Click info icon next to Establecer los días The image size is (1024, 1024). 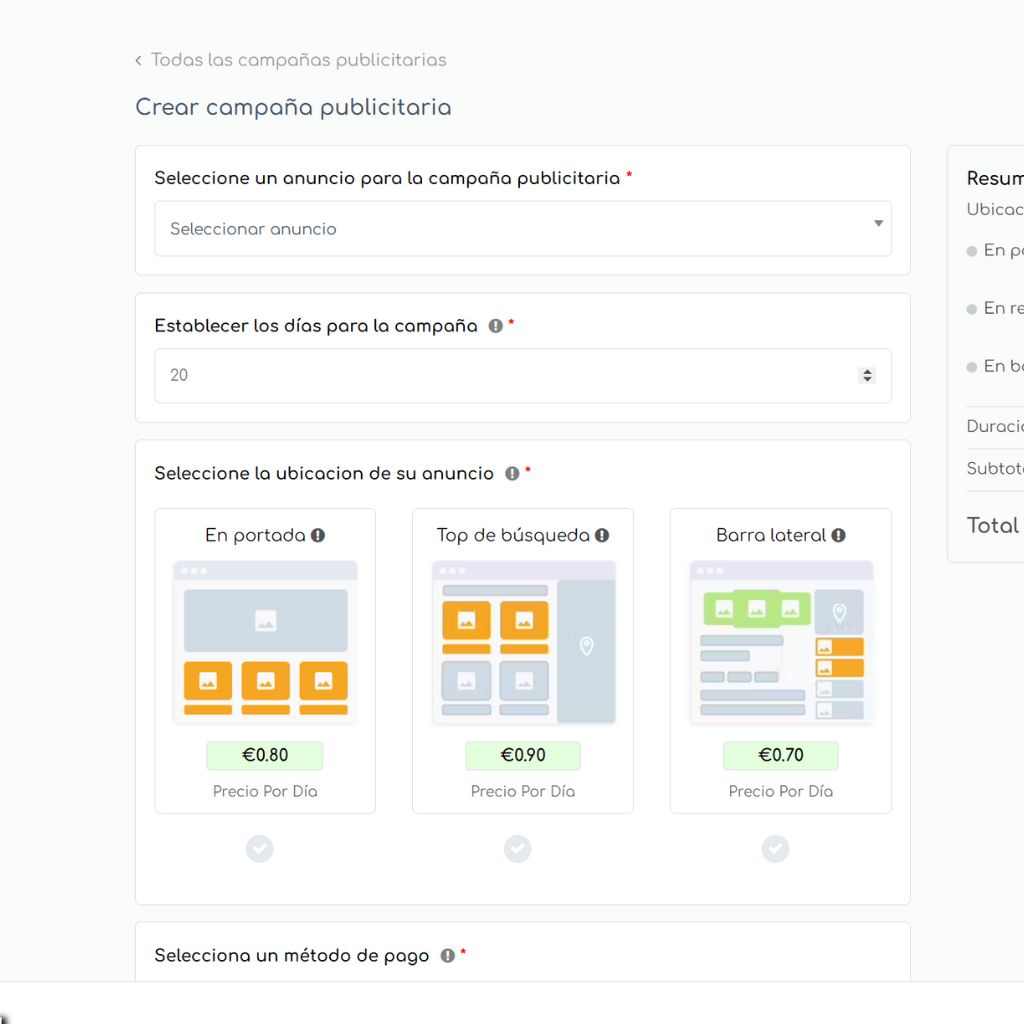pos(496,325)
